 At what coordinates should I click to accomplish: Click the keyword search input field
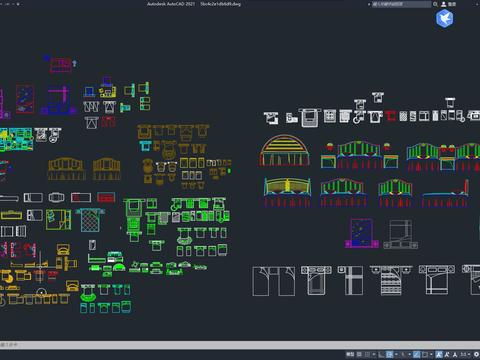click(401, 4)
